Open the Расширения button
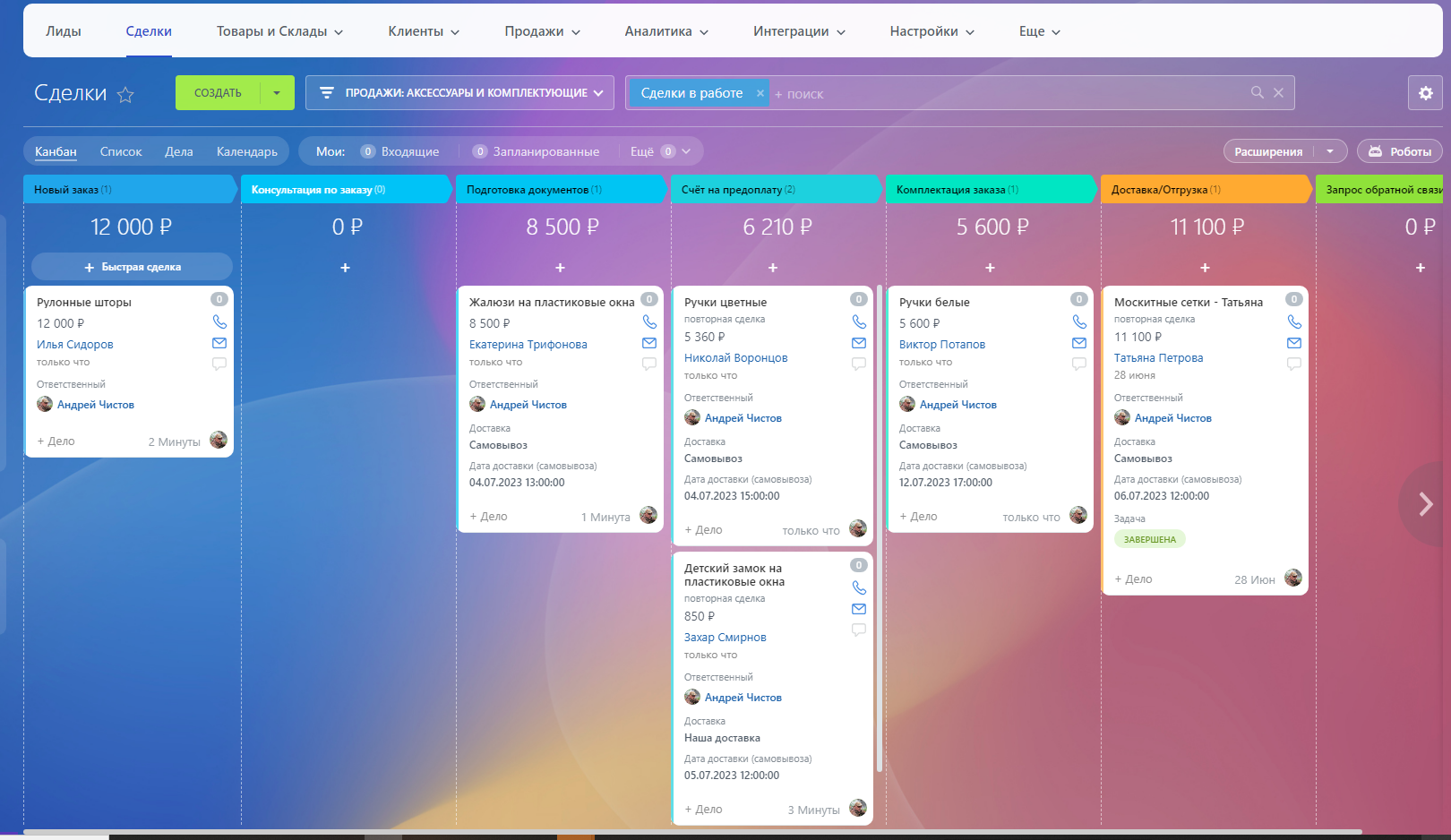This screenshot has width=1451, height=840. click(x=1268, y=151)
